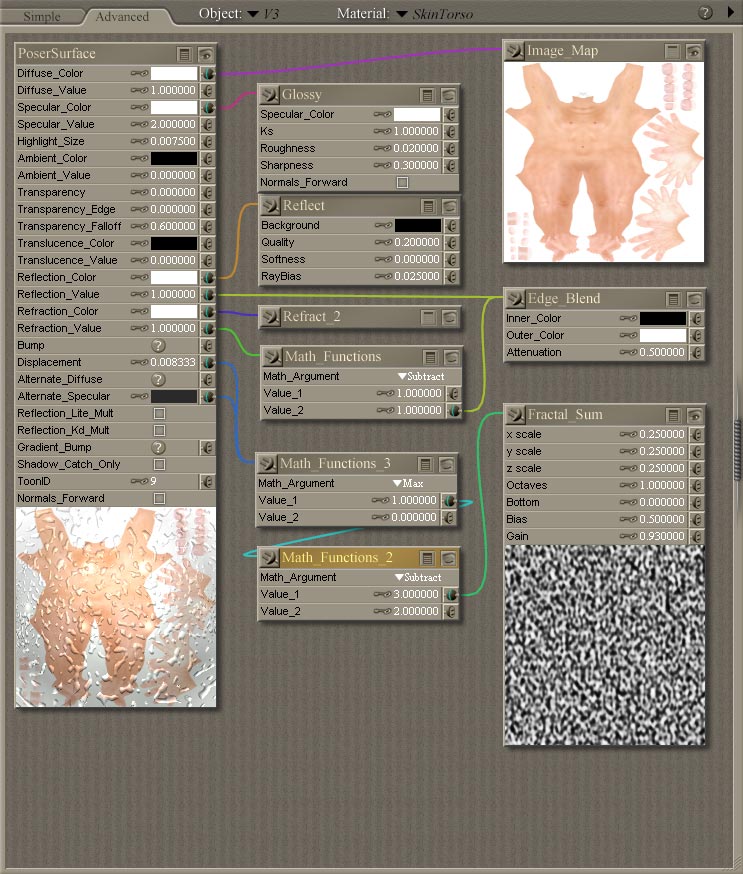
Task: Click the Image_Map texture preview thumbnail
Action: [604, 162]
